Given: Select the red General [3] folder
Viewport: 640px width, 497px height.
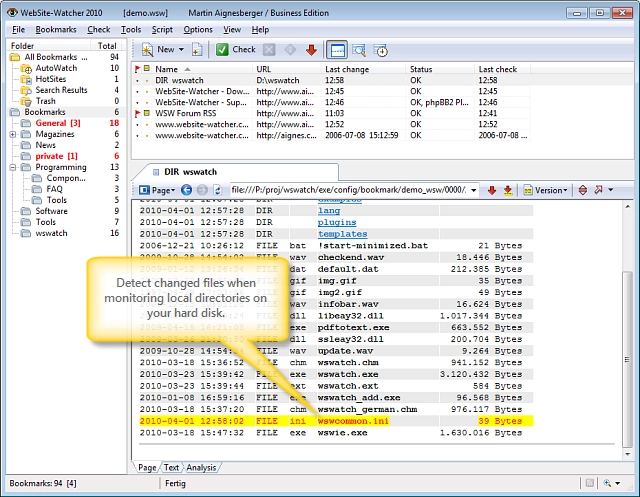Looking at the screenshot, I should [58, 123].
